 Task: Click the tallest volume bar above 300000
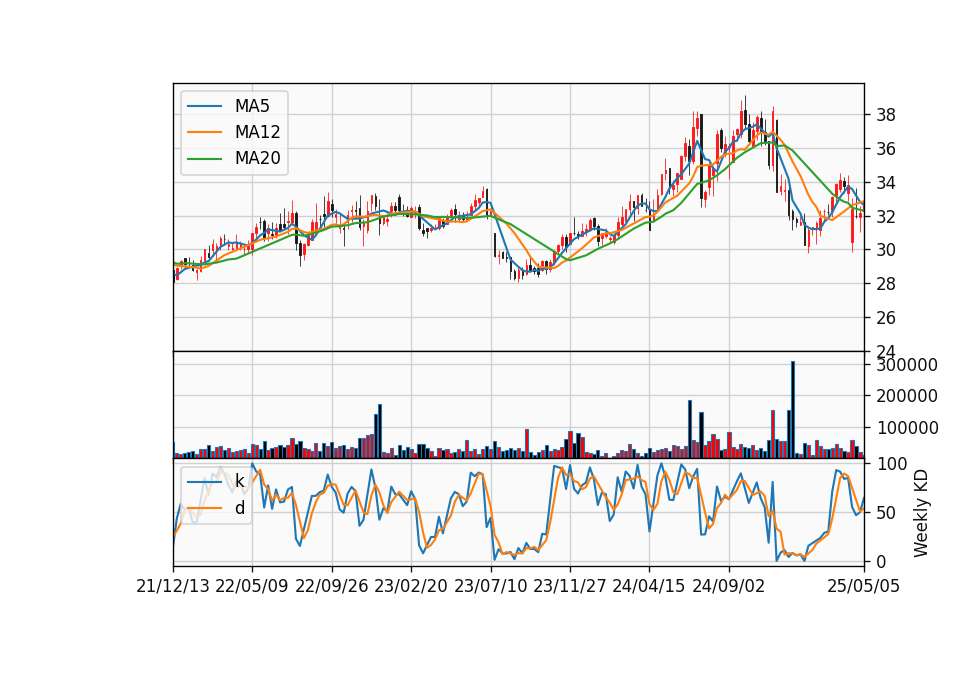pyautogui.click(x=793, y=410)
